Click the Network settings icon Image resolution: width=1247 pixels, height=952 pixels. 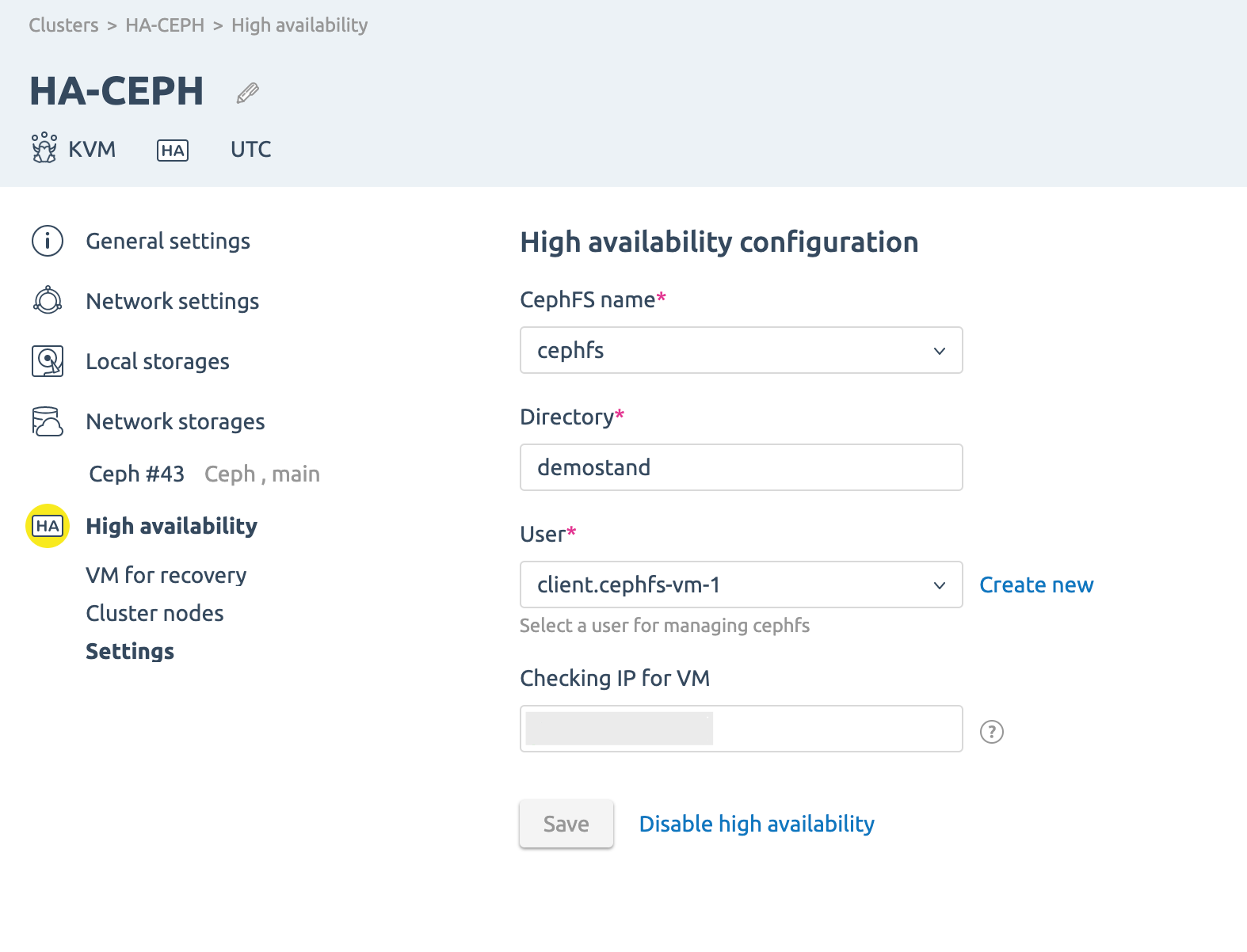tap(48, 301)
